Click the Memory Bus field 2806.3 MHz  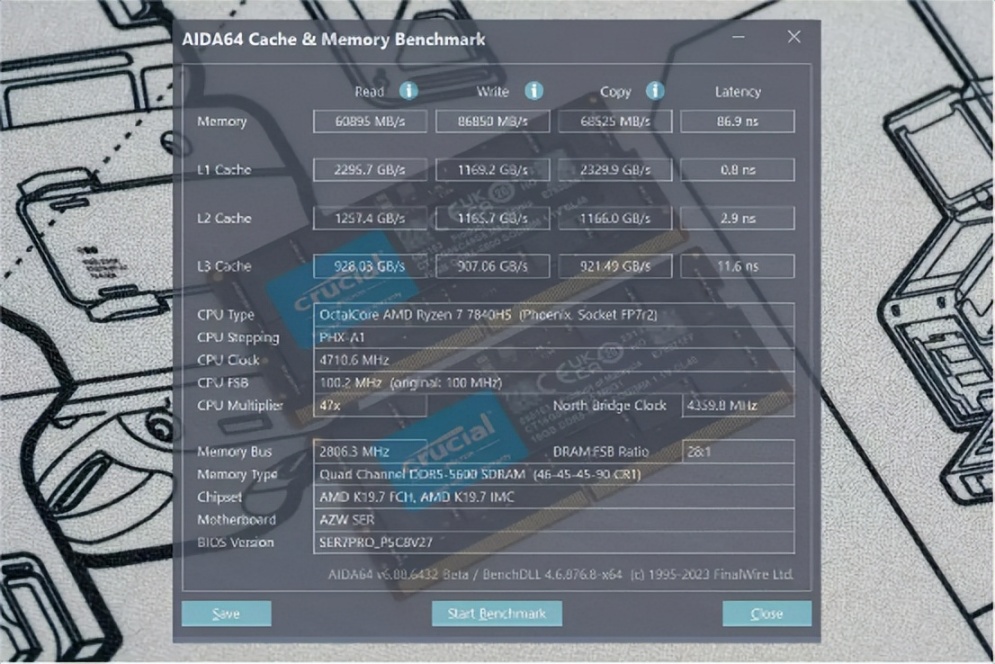click(x=370, y=451)
